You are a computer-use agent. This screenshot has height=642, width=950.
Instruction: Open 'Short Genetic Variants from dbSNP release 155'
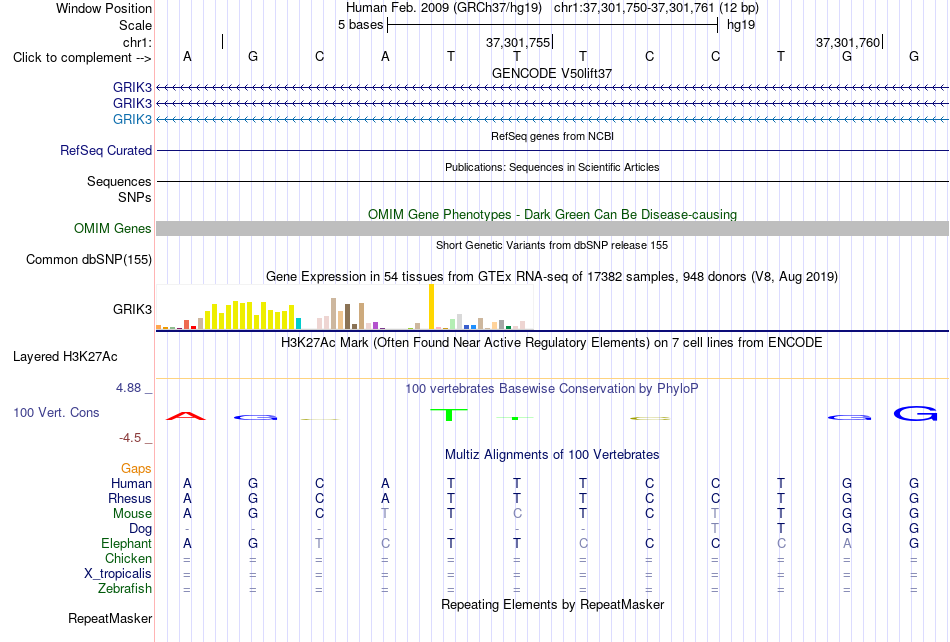tap(552, 245)
